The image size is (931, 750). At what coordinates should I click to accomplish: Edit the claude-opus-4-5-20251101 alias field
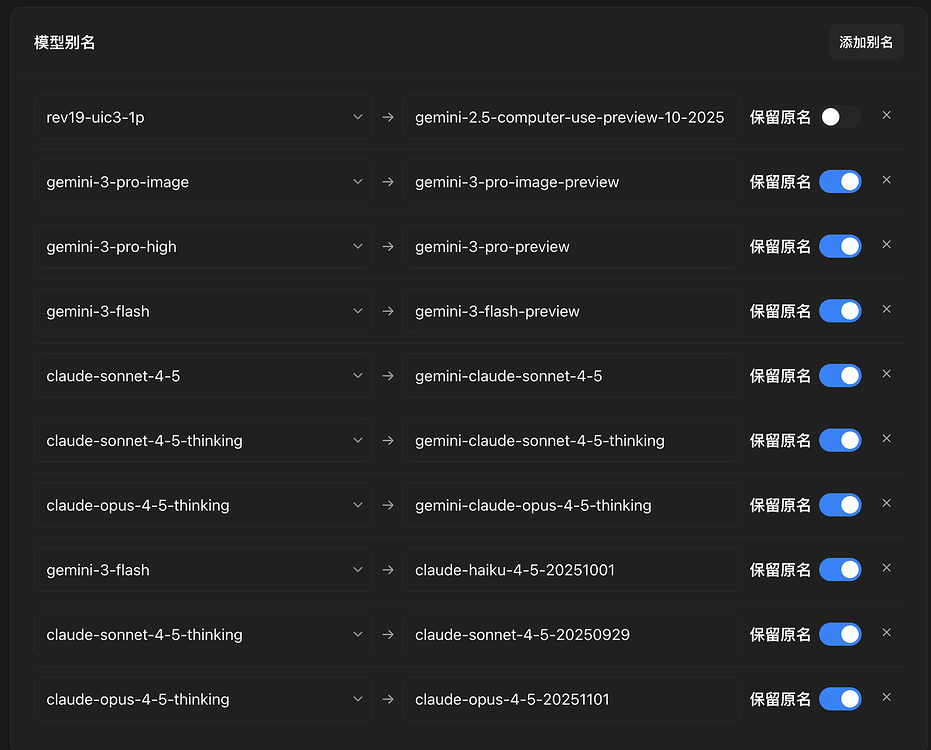pos(572,700)
